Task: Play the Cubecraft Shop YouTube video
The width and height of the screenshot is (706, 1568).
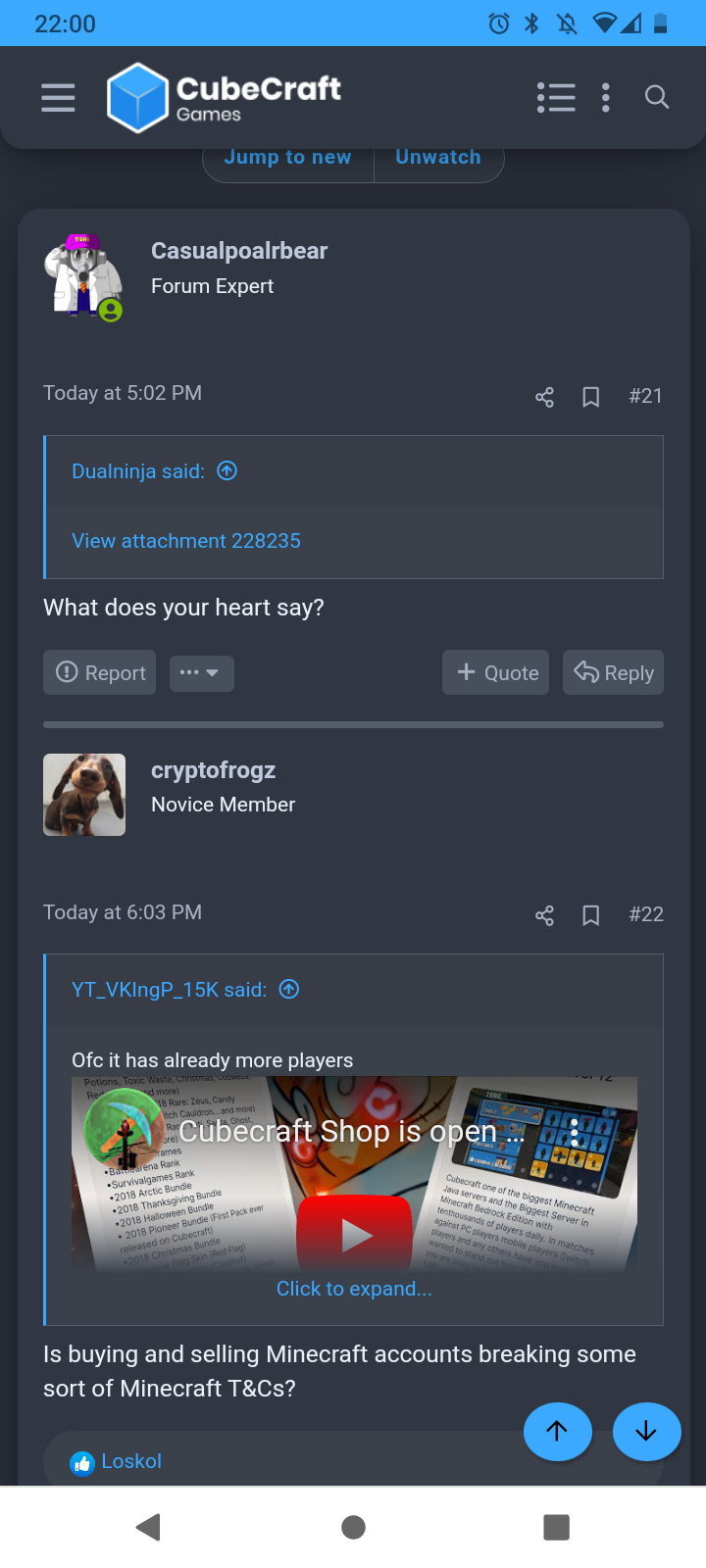Action: [x=355, y=1233]
